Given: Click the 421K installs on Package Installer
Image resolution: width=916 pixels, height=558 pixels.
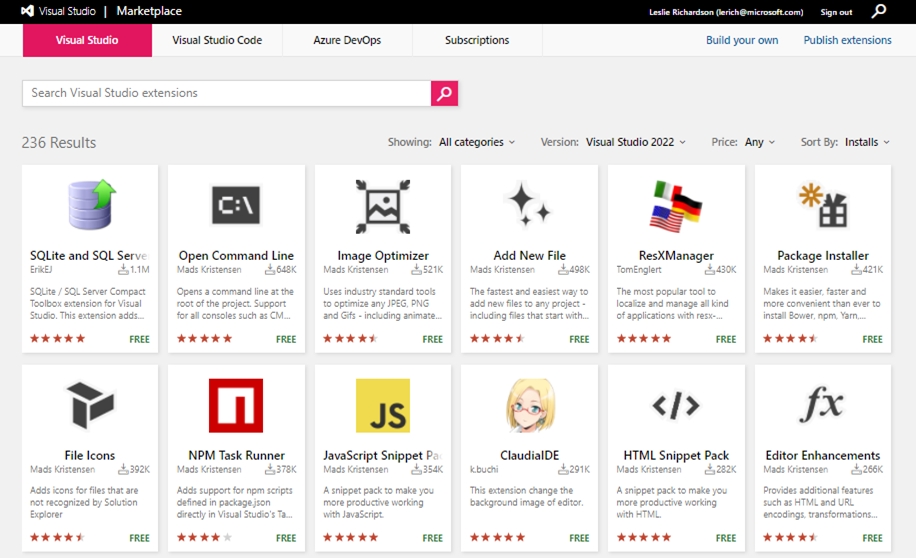Looking at the screenshot, I should coord(867,269).
